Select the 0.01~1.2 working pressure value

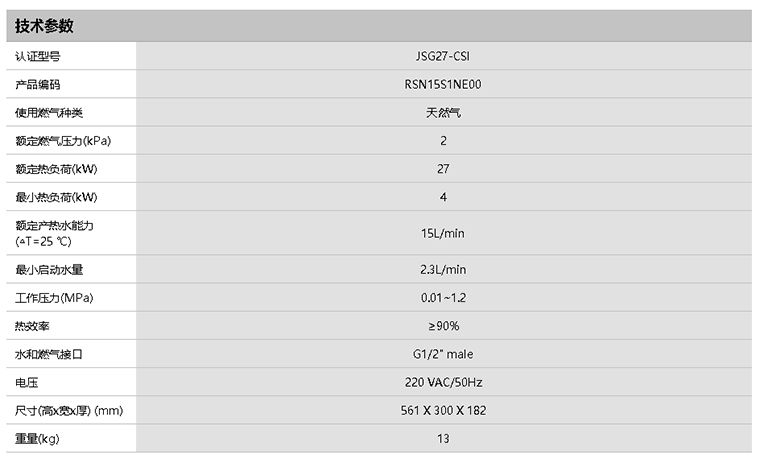pyautogui.click(x=443, y=298)
